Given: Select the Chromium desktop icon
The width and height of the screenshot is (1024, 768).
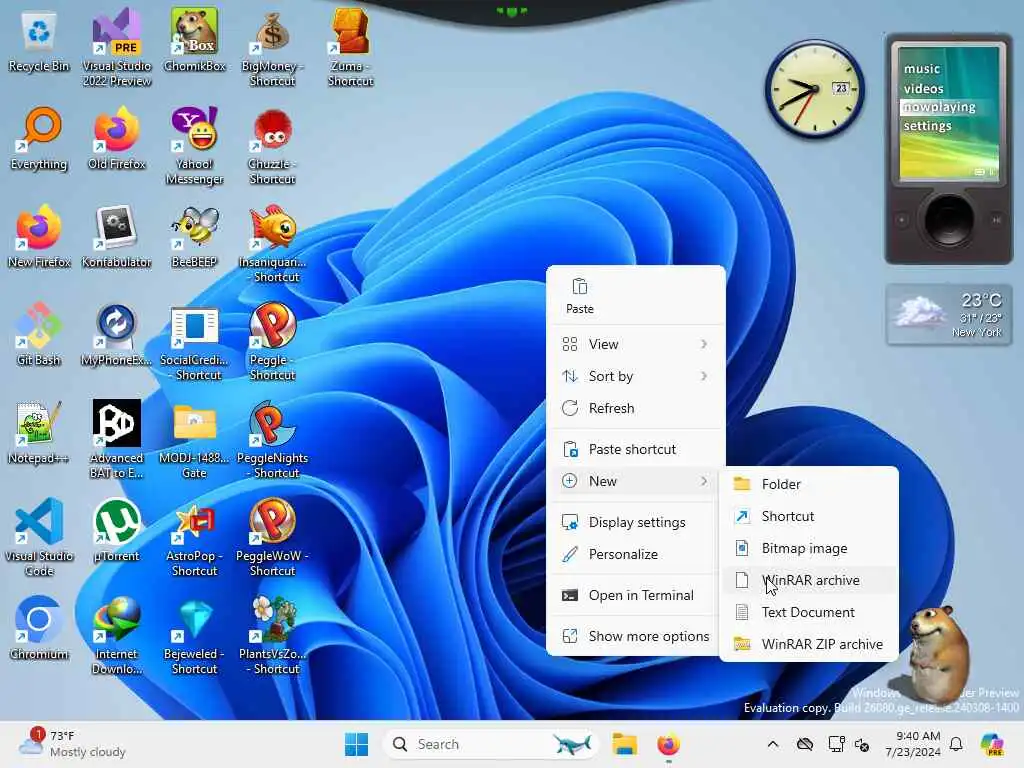Looking at the screenshot, I should [x=39, y=628].
